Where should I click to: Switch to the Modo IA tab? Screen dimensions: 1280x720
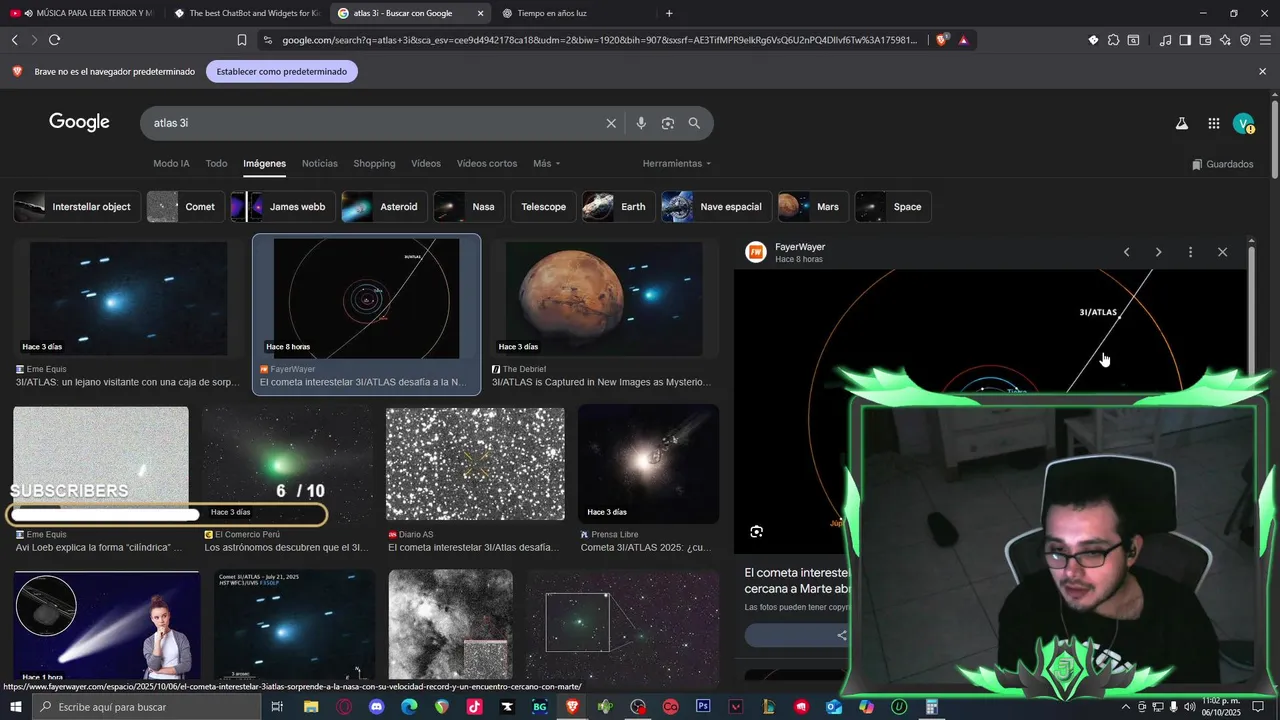pos(171,163)
